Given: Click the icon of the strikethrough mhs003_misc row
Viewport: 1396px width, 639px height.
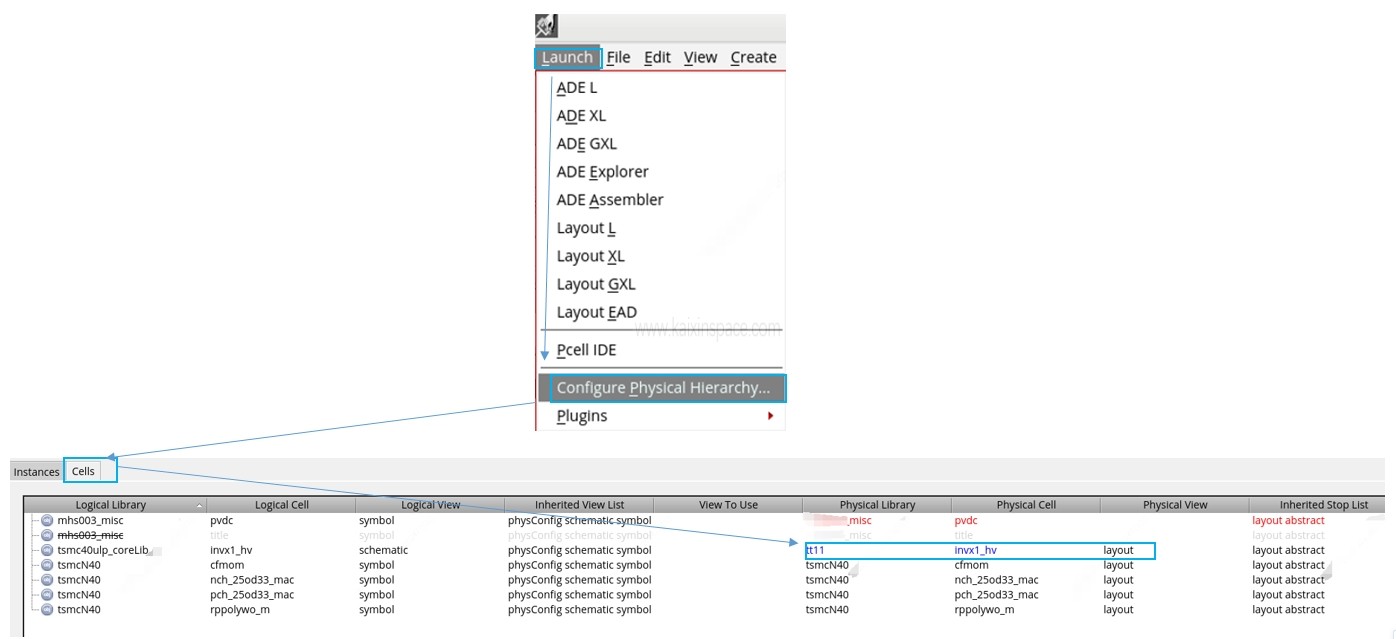Looking at the screenshot, I should tap(47, 535).
